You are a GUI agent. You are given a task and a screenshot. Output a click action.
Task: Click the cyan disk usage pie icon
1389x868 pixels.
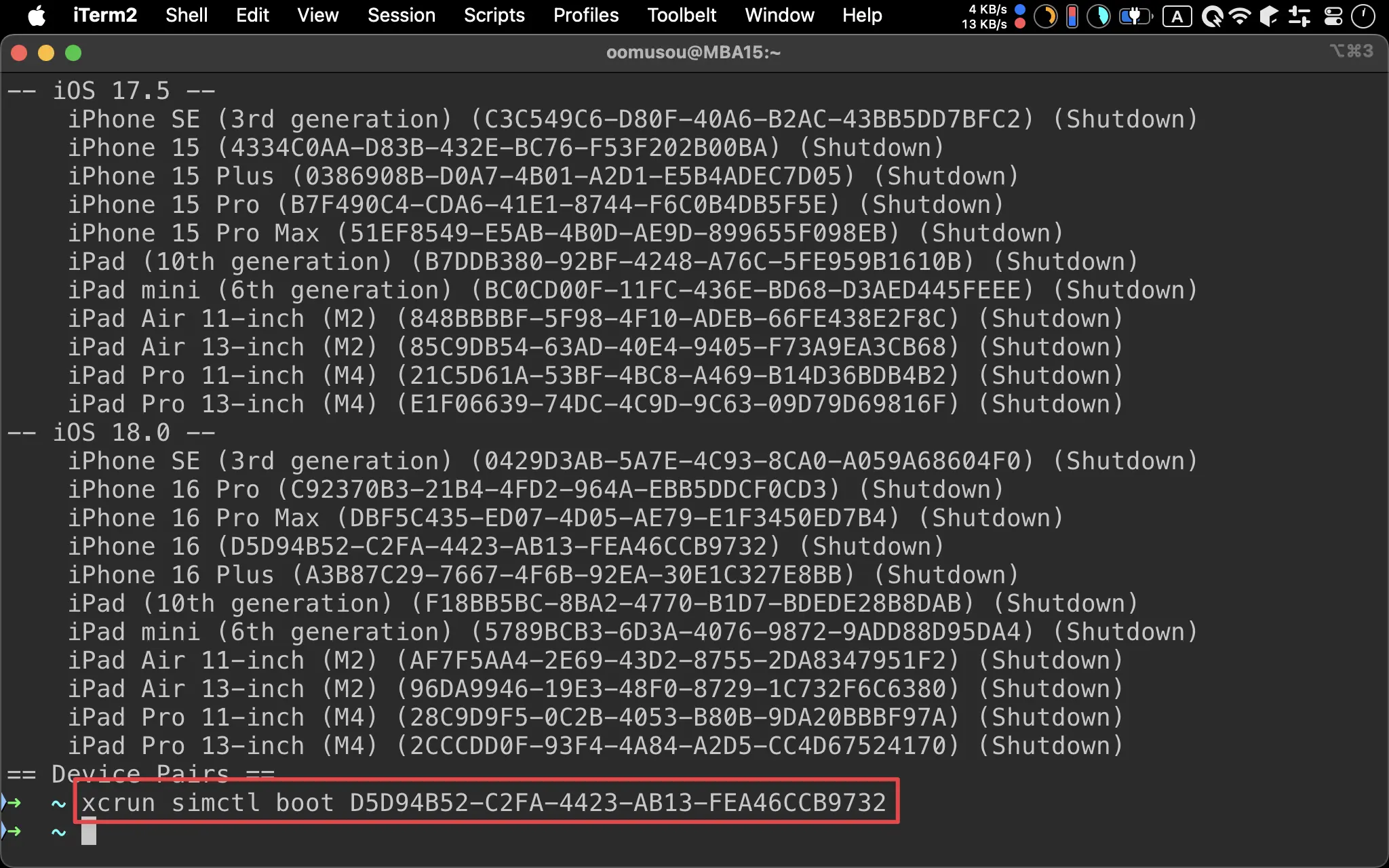1099,16
